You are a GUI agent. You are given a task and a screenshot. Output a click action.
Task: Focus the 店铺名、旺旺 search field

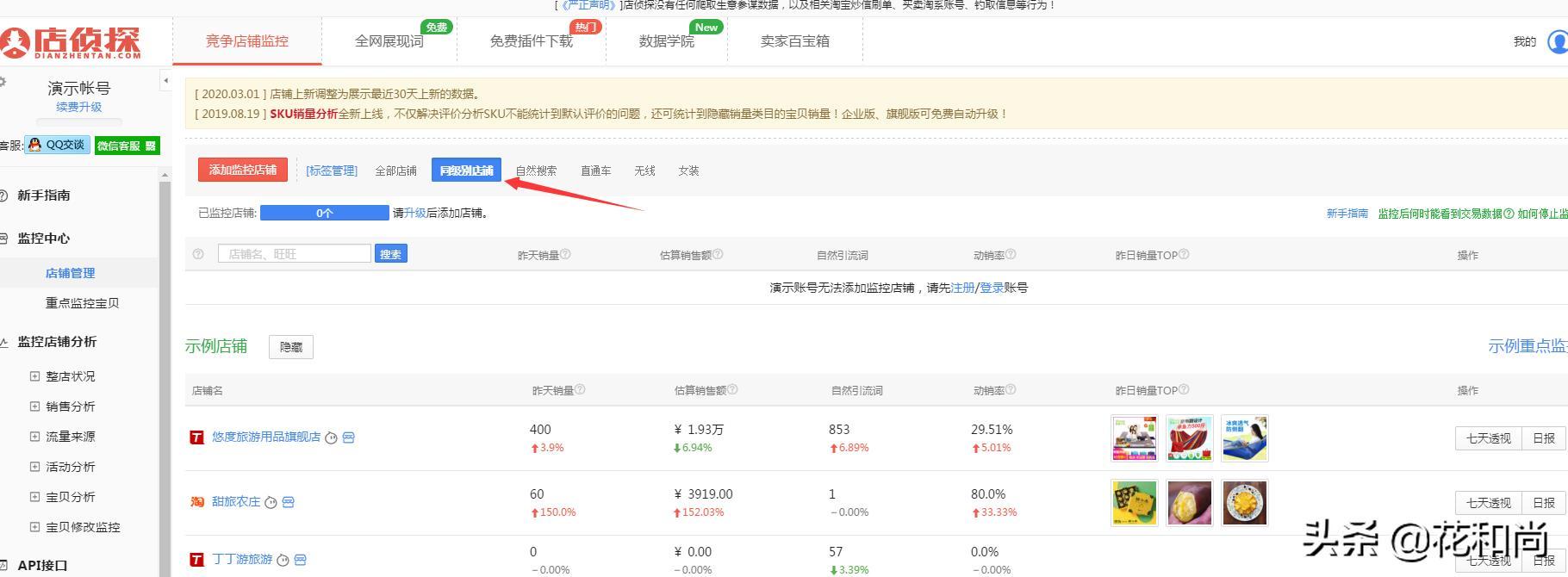[x=295, y=254]
